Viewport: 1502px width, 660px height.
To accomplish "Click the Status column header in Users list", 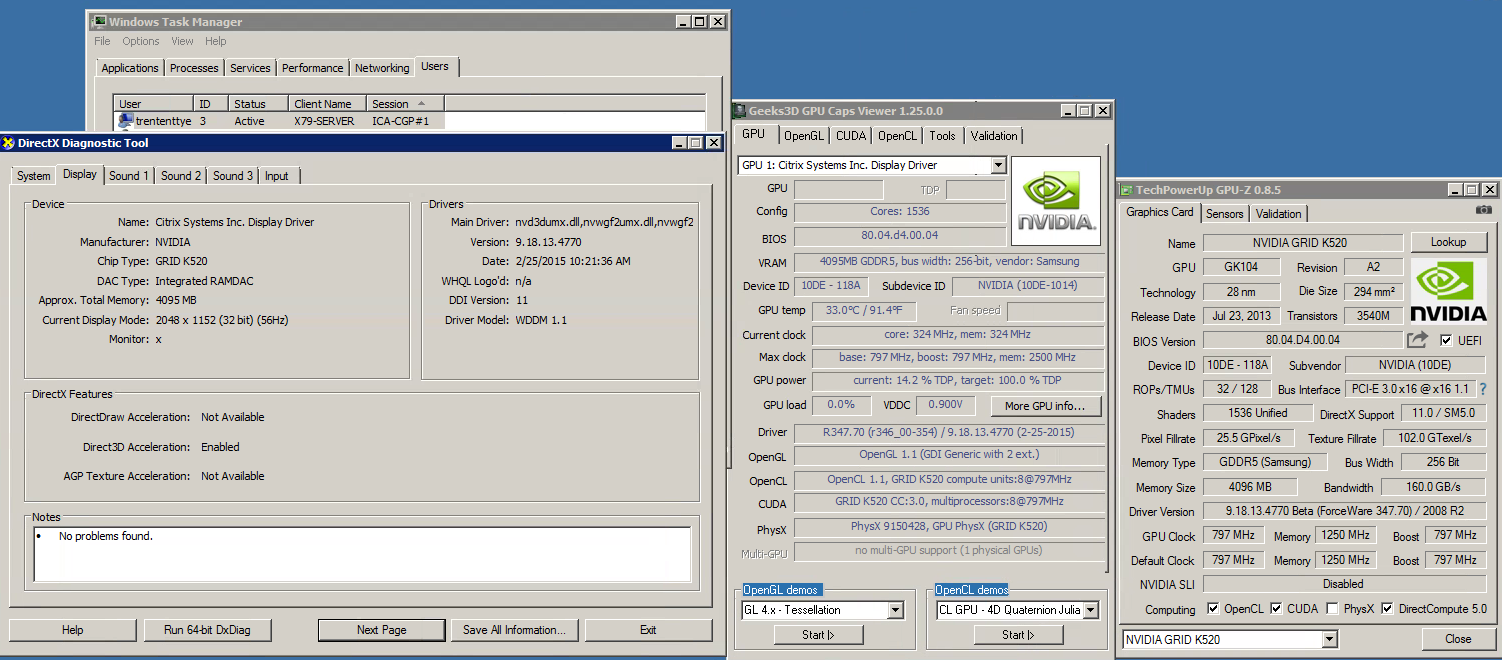I will click(x=258, y=103).
